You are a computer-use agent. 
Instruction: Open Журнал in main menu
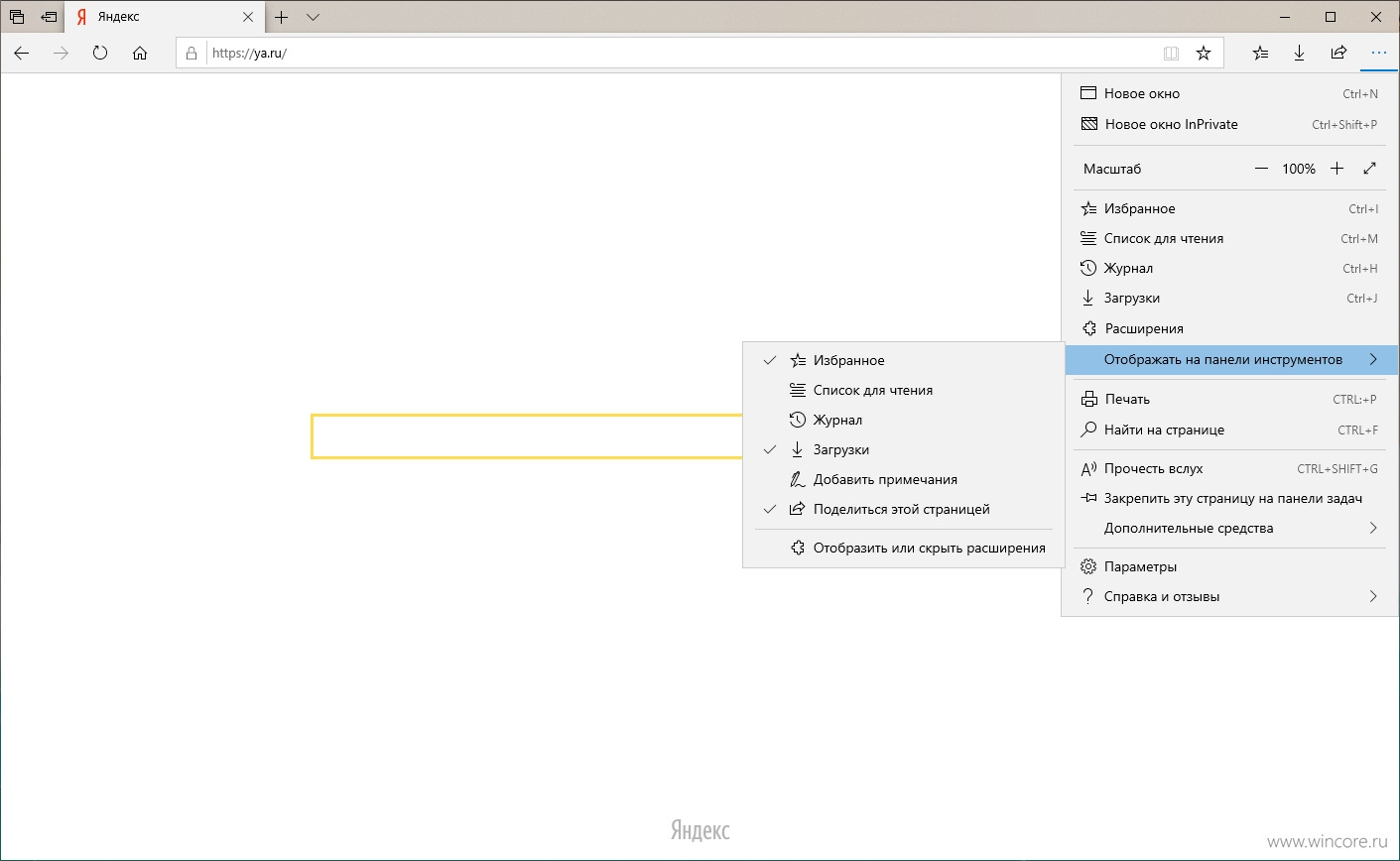(x=1229, y=268)
